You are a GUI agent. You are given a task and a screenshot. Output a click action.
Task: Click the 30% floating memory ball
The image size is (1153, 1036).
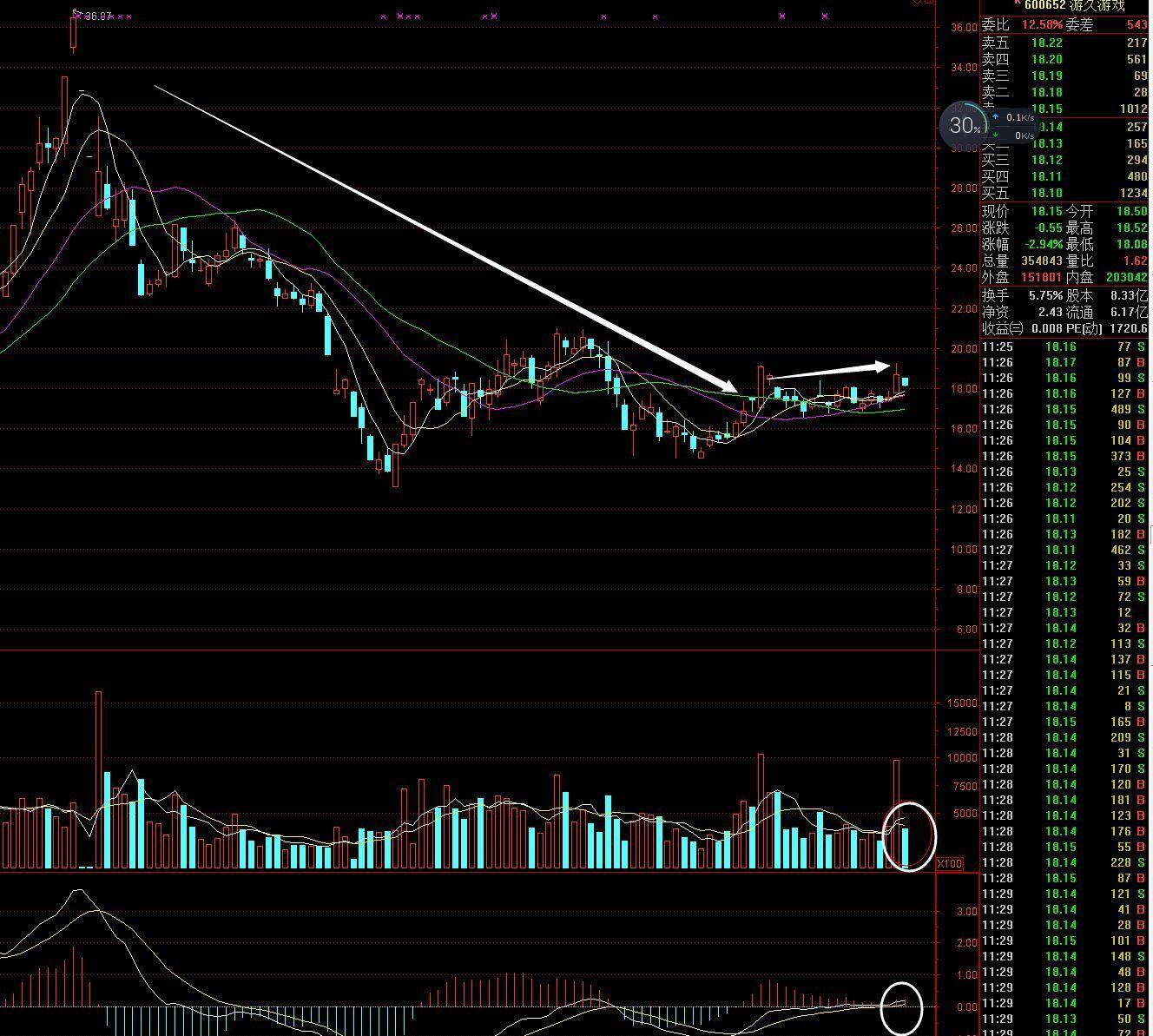point(964,127)
